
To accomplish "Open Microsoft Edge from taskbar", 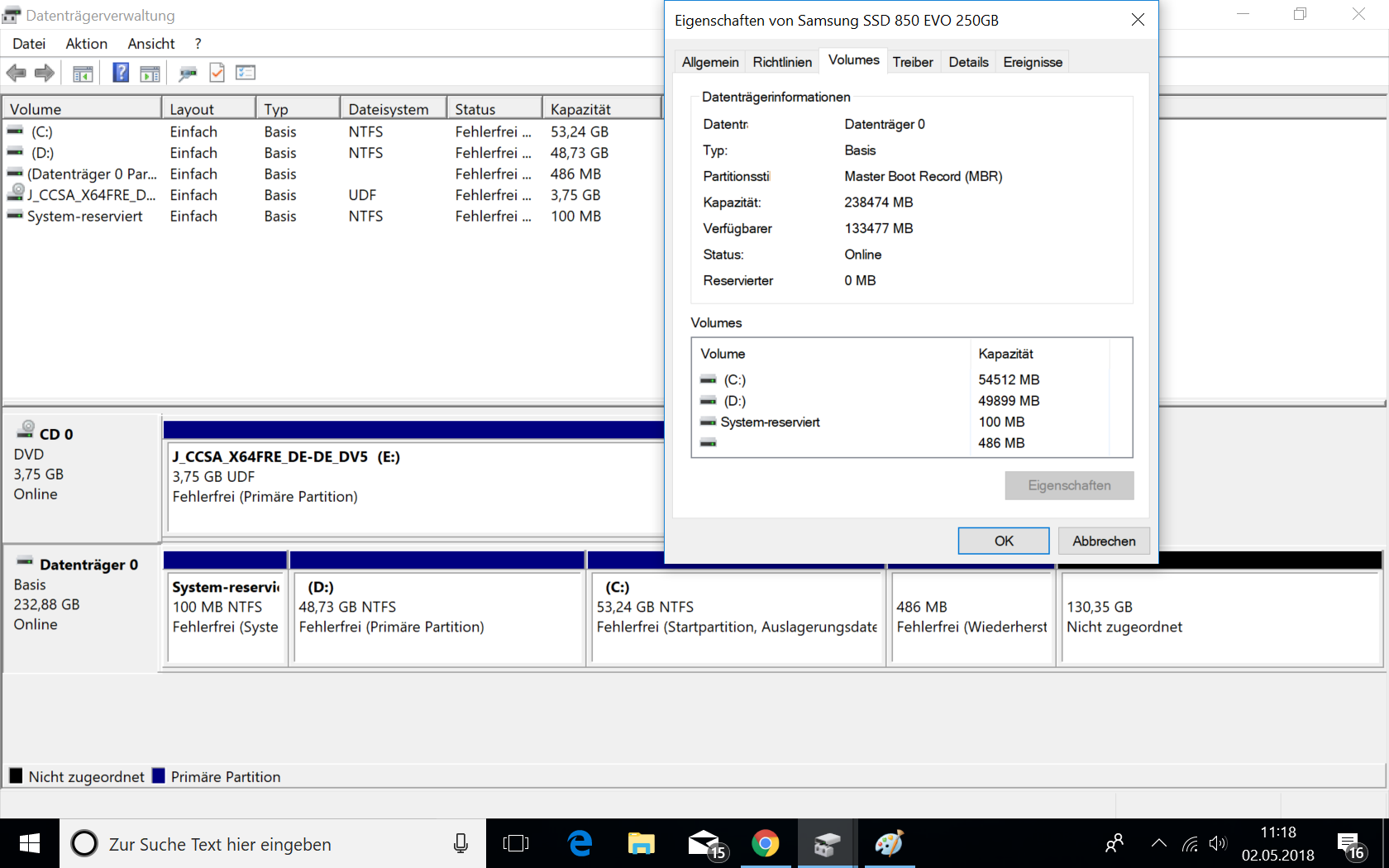I will tap(580, 843).
